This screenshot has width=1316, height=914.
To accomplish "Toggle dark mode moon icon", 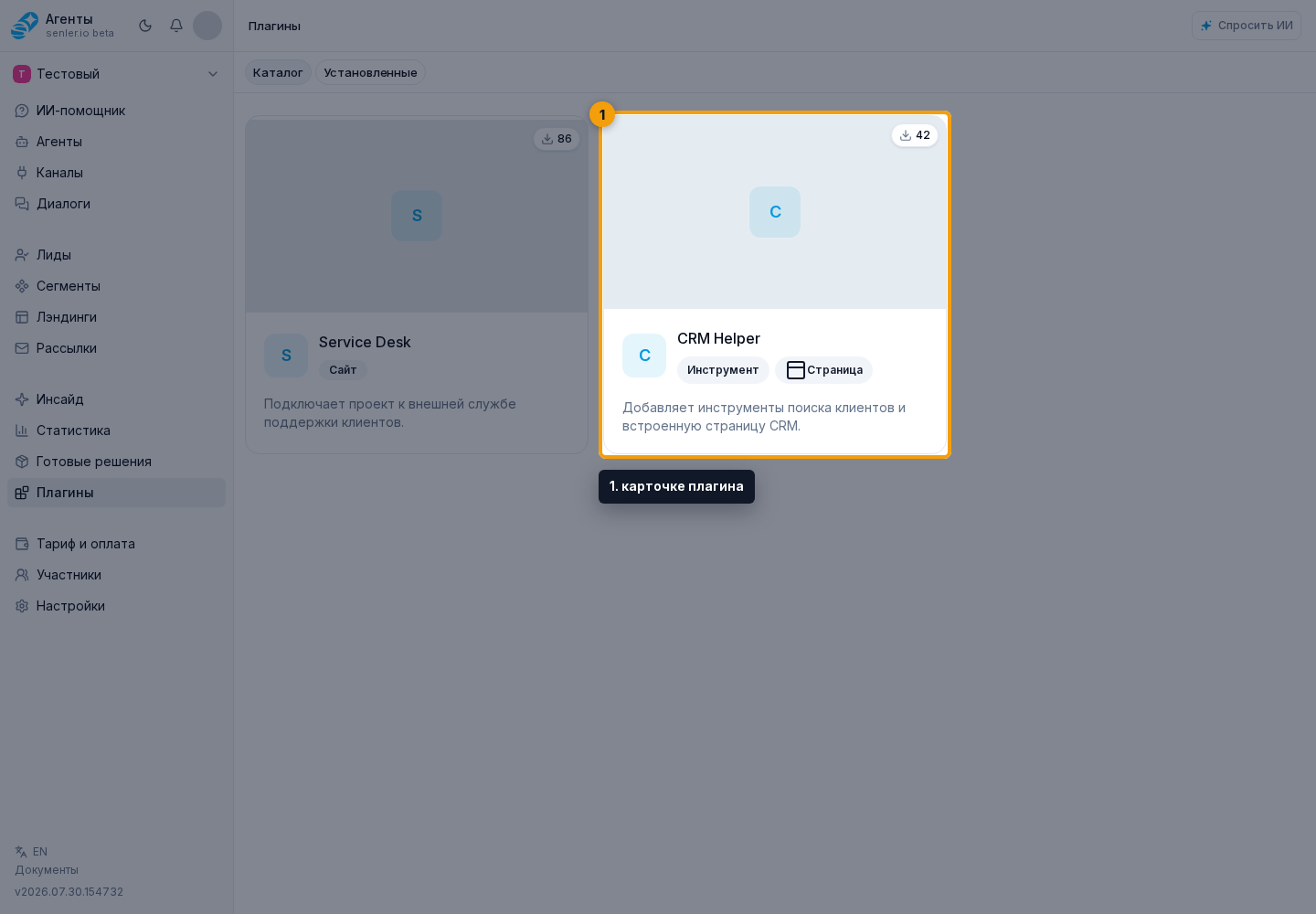I will [x=145, y=26].
